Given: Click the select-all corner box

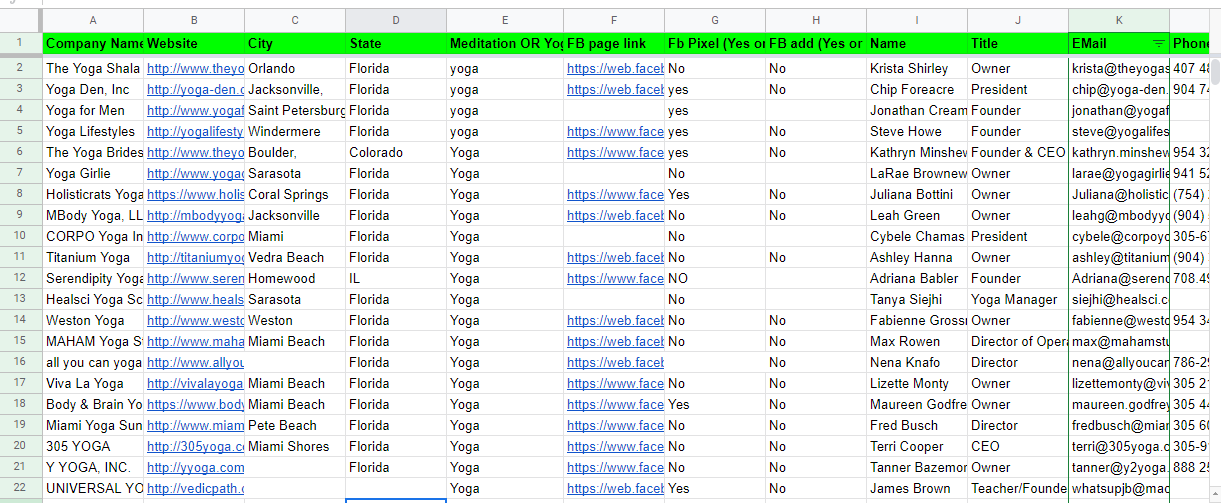Looking at the screenshot, I should 21,20.
